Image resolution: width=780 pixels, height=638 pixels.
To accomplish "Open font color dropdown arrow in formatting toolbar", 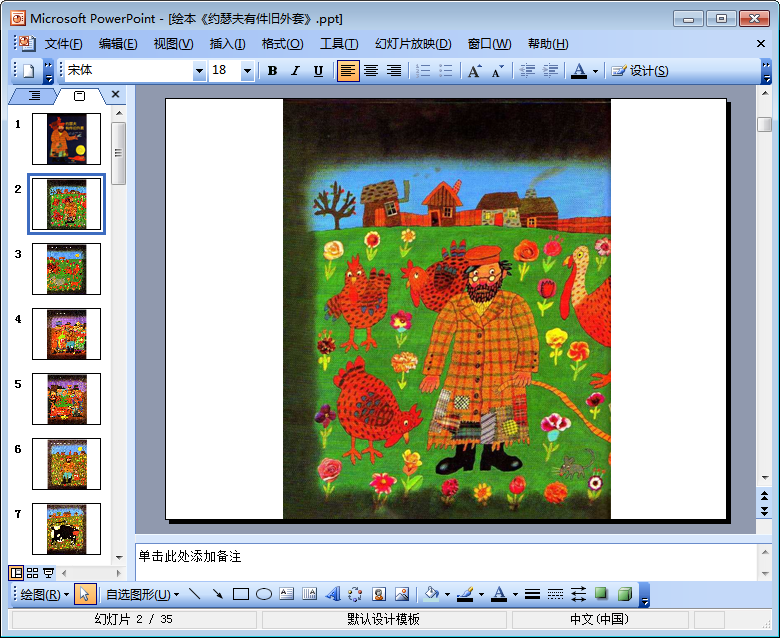I will (x=595, y=71).
